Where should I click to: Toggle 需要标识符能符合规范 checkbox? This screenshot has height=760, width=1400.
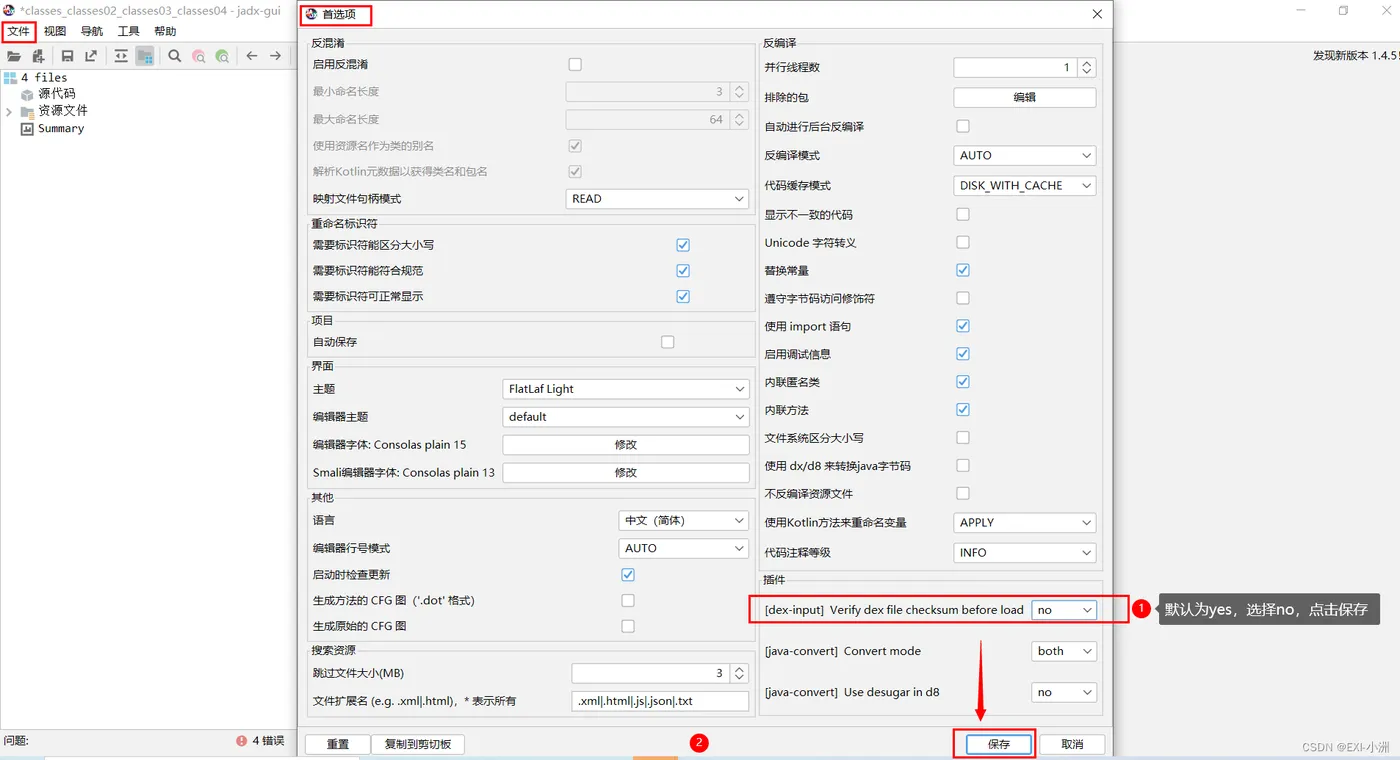[x=683, y=271]
